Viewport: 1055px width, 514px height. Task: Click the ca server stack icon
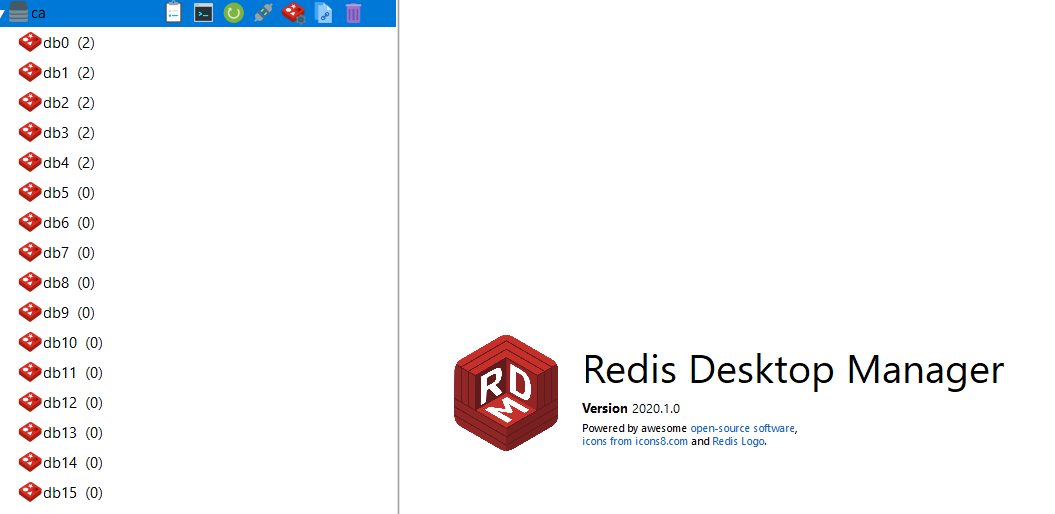point(19,13)
